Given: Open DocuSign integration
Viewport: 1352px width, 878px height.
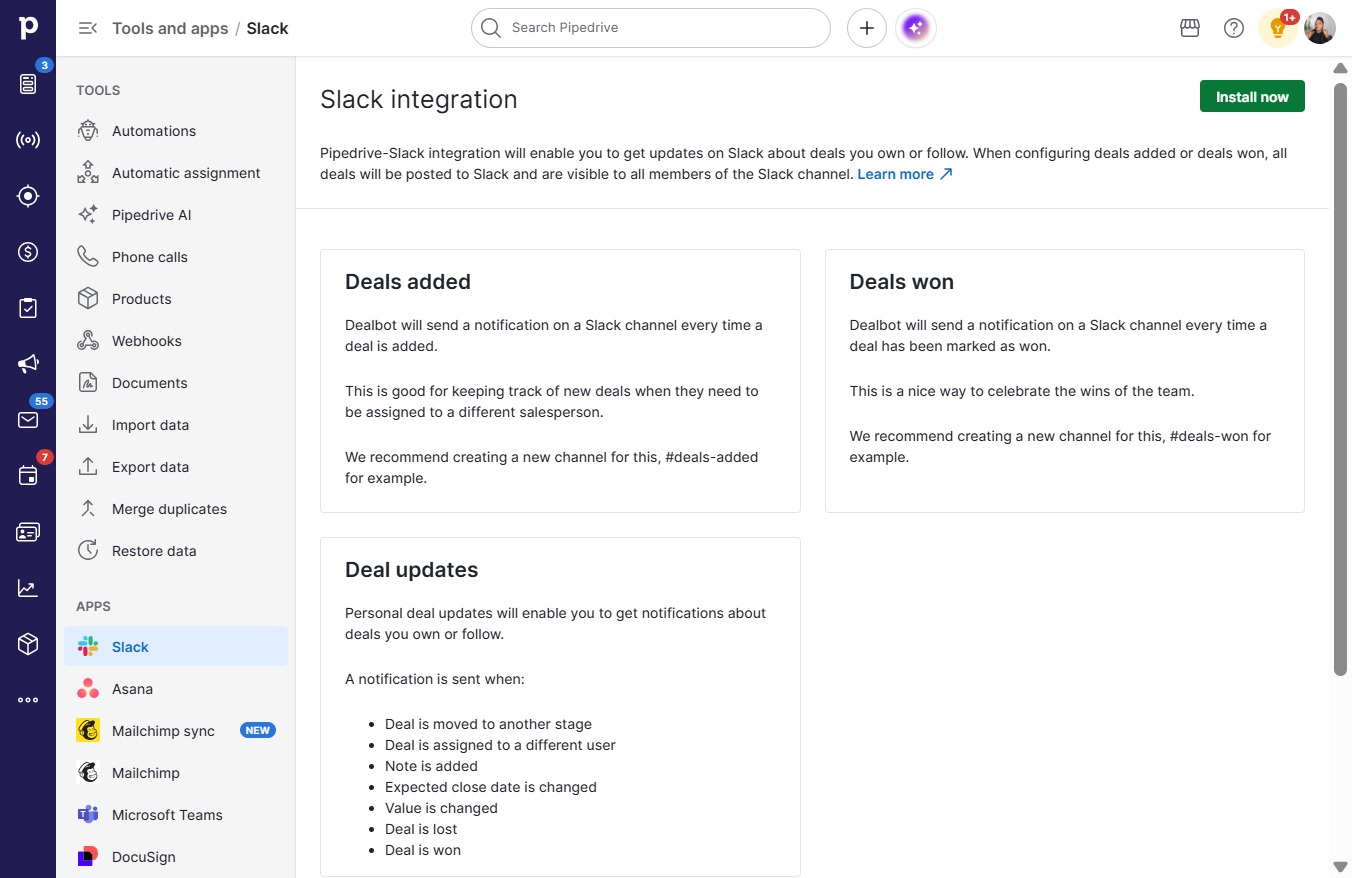Looking at the screenshot, I should coord(176,857).
